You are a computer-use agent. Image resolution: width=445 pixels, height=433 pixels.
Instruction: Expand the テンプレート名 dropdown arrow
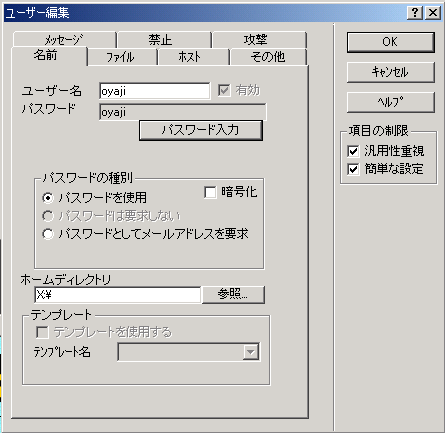coord(250,352)
